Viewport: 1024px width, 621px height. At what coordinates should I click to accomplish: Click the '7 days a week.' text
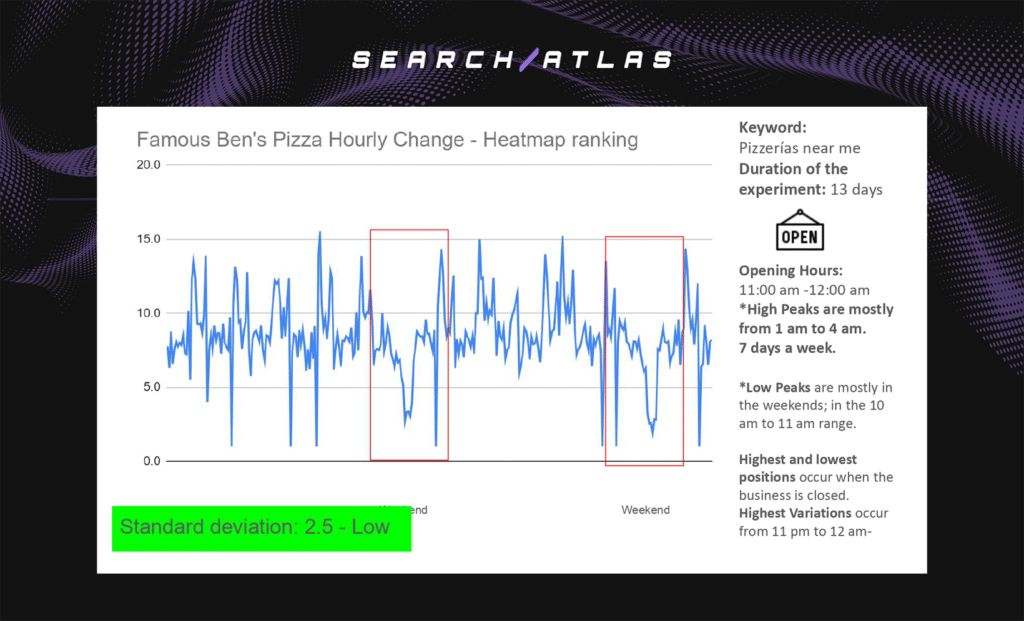pyautogui.click(x=787, y=348)
